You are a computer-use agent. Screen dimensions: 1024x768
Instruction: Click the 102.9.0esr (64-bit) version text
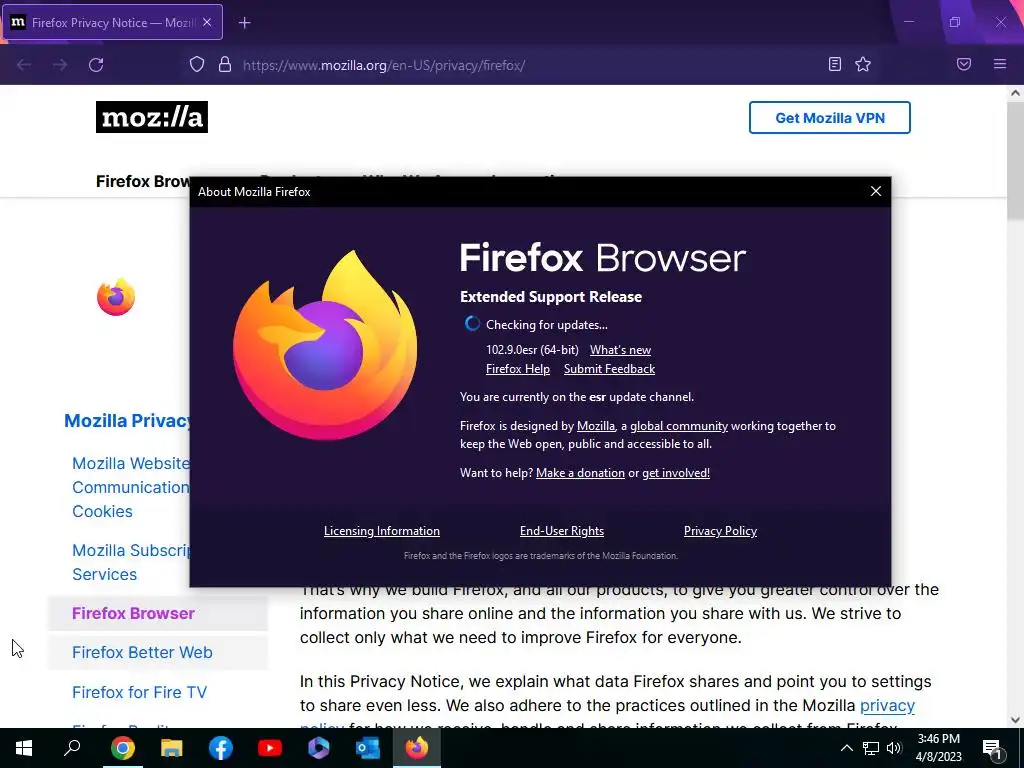tap(532, 350)
